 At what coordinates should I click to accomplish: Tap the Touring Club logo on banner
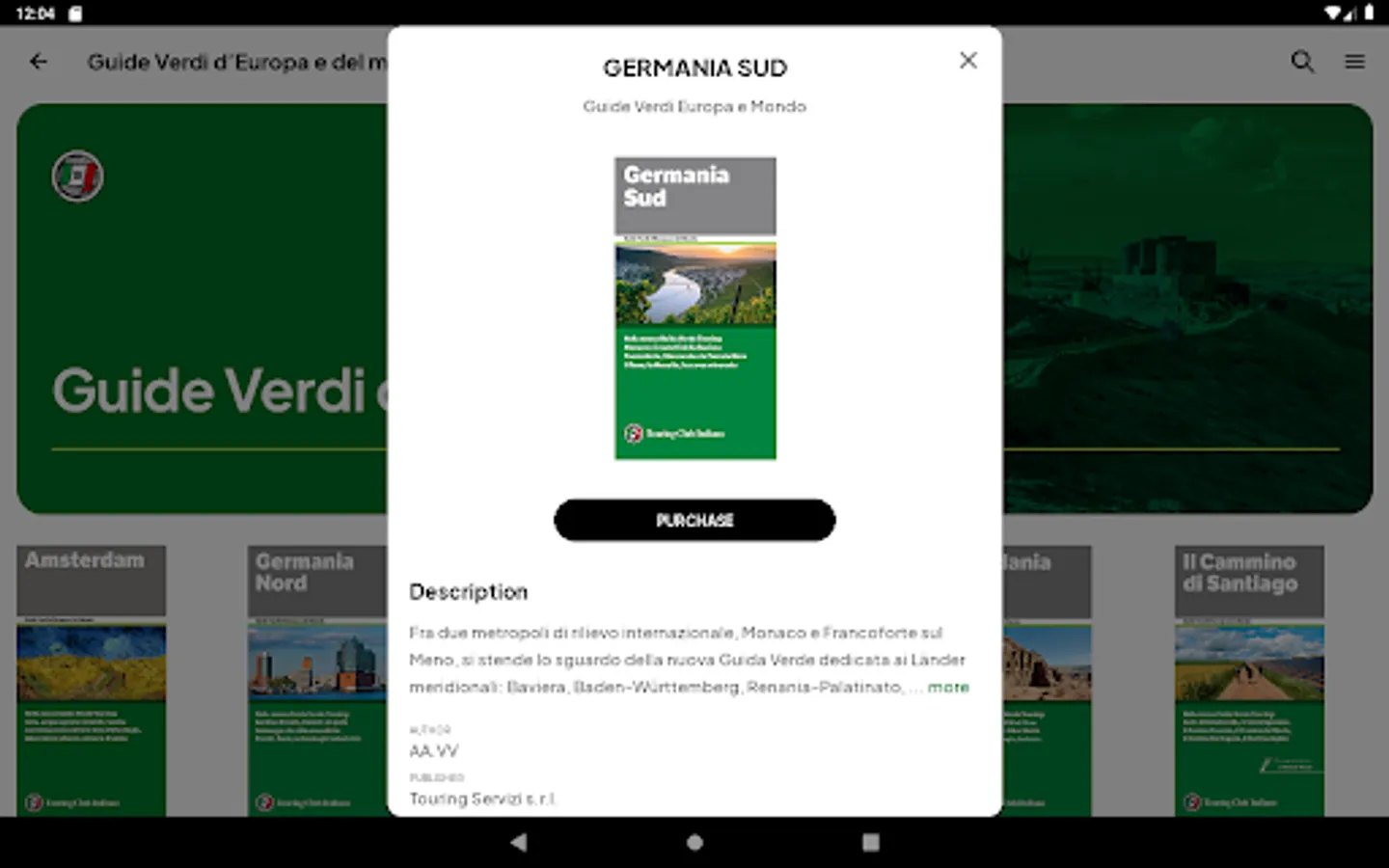pos(77,176)
